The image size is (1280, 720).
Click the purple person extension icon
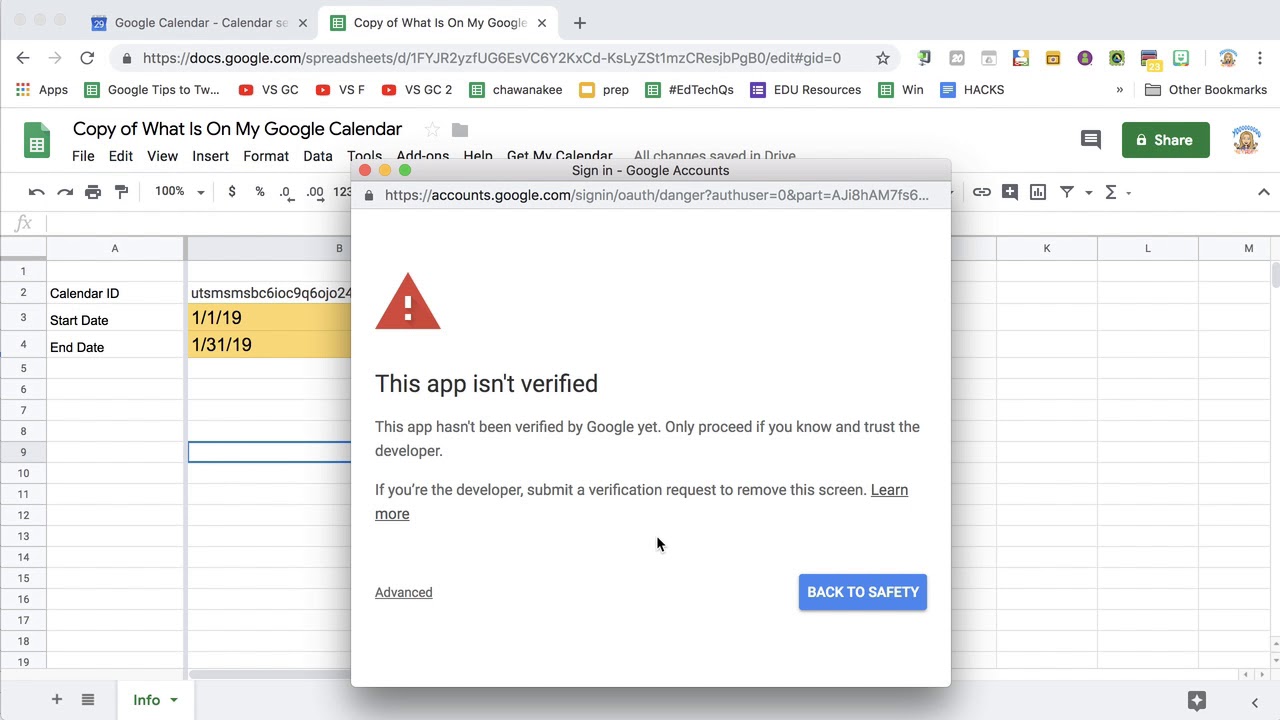coord(1085,58)
